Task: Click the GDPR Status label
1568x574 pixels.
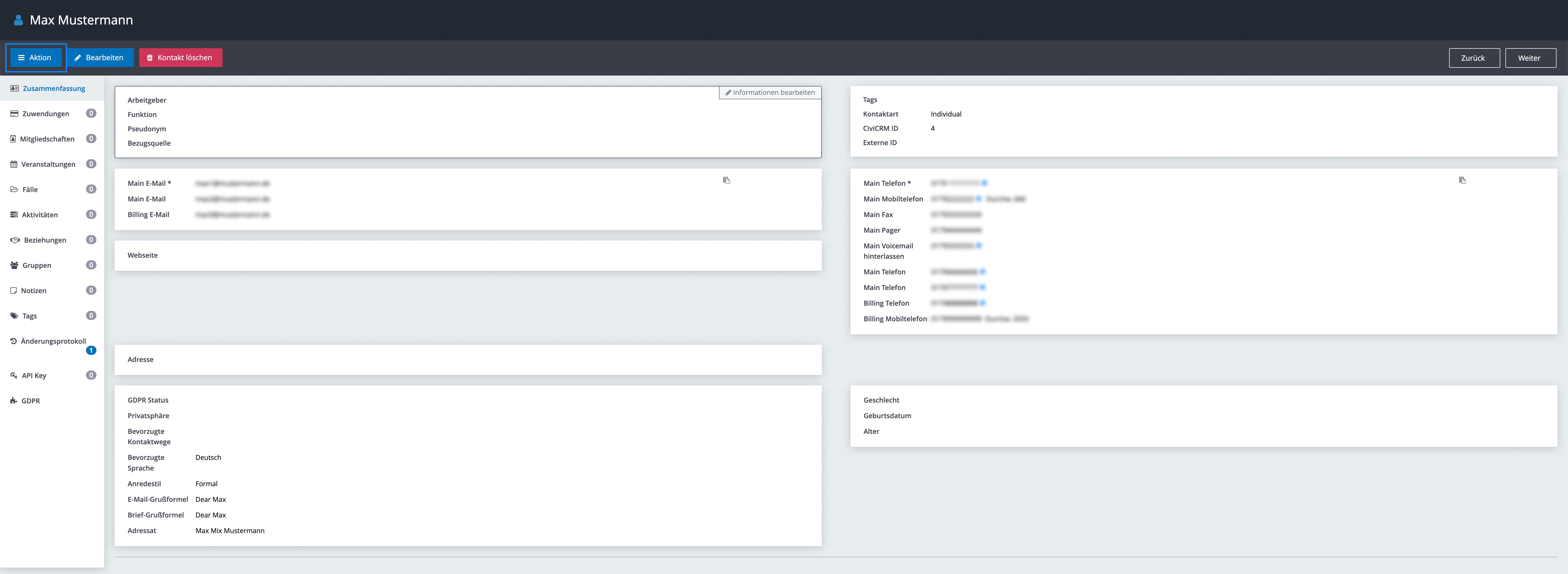Action: (x=148, y=400)
